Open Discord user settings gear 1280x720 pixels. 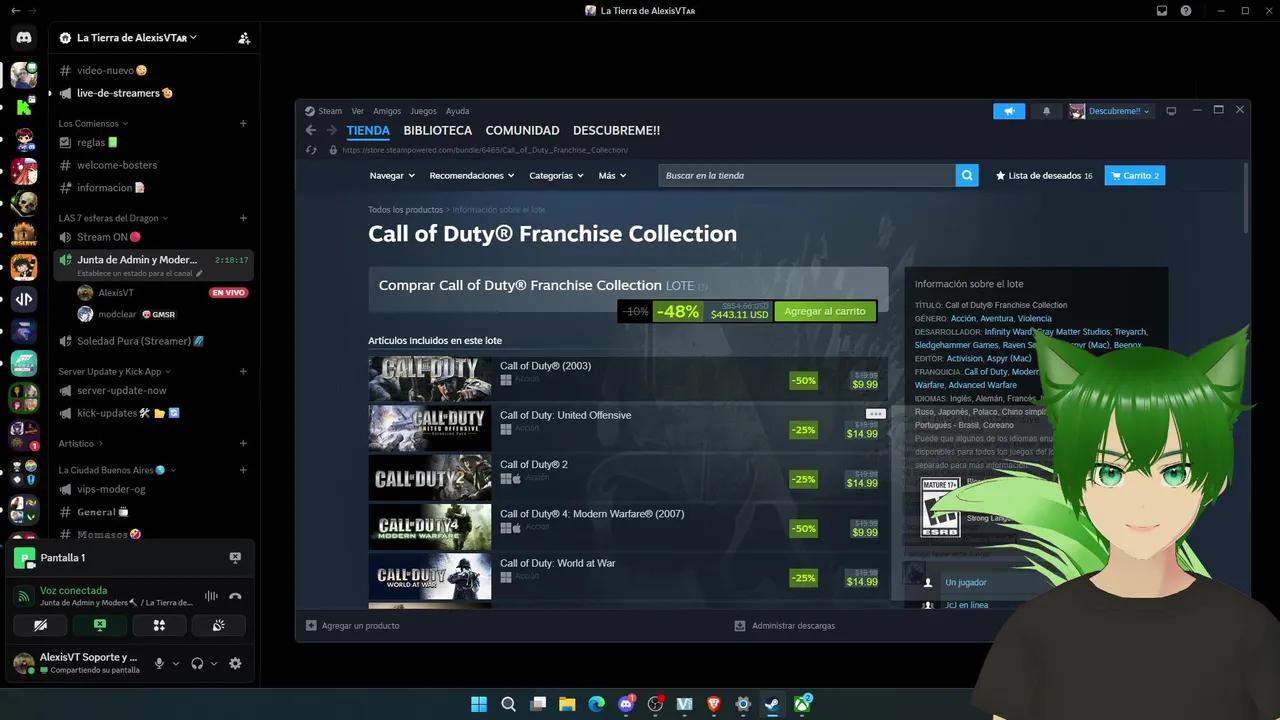pyautogui.click(x=235, y=663)
